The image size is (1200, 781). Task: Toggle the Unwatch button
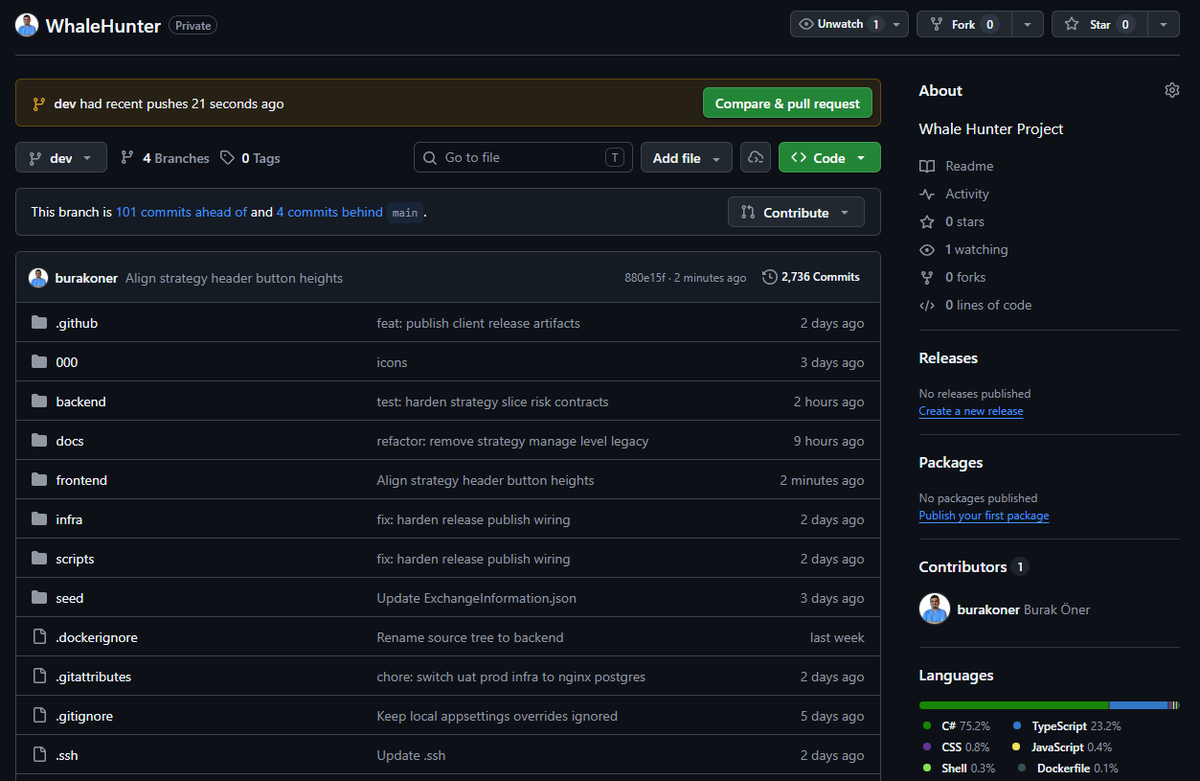(838, 24)
